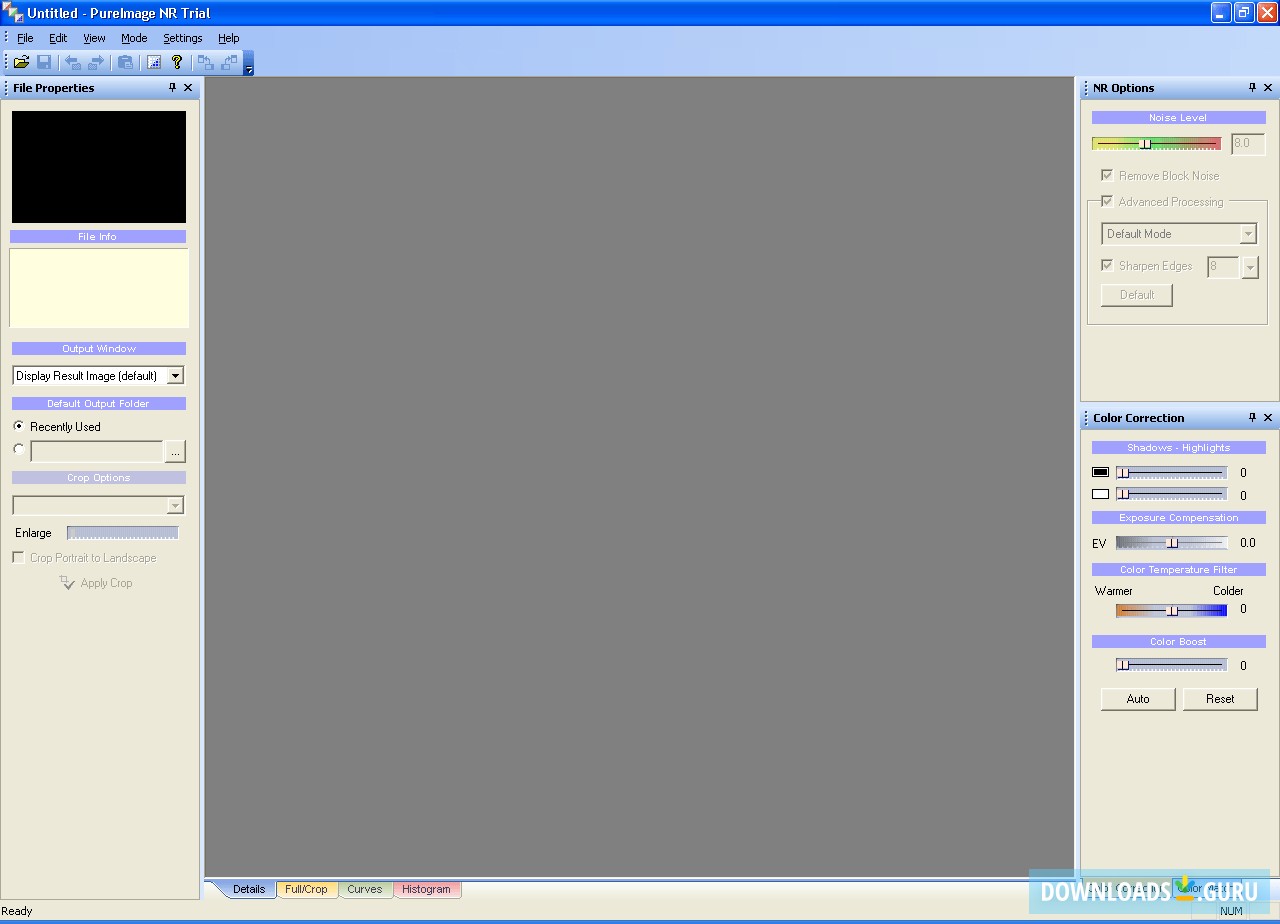1280x924 pixels.
Task: Click the Apply Crop button
Action: (96, 583)
